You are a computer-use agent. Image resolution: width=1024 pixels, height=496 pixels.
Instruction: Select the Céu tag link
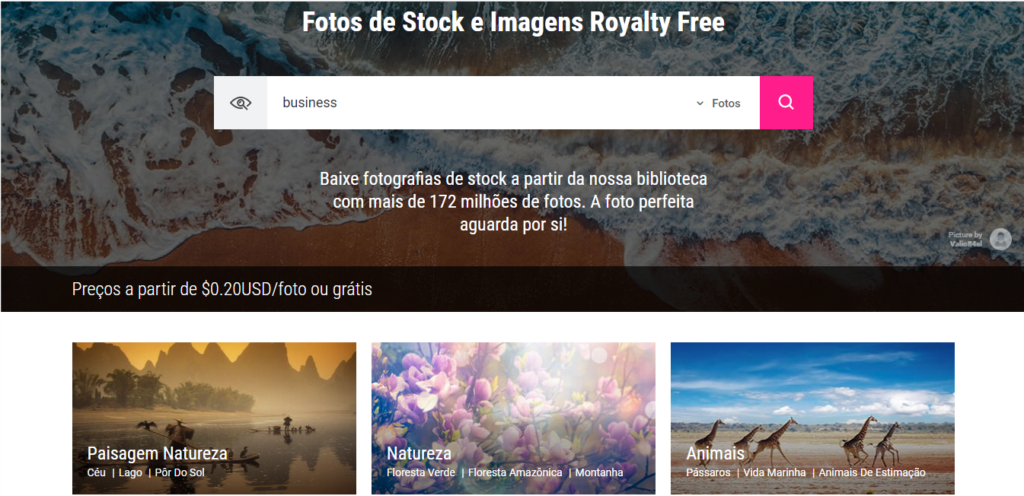(x=96, y=473)
